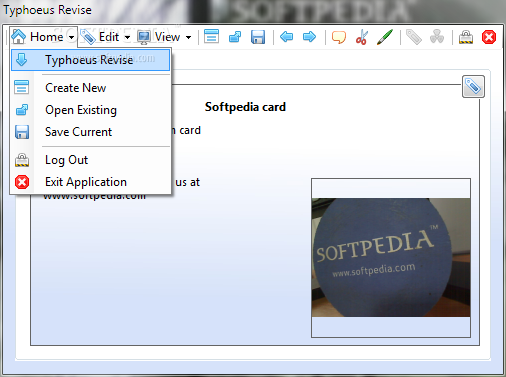Expand the Edit dropdown arrow
The image size is (506, 377).
tap(127, 37)
